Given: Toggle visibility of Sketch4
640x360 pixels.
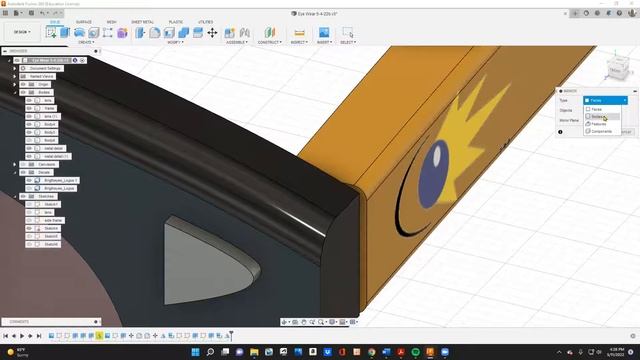Looking at the screenshot, I should 29,228.
